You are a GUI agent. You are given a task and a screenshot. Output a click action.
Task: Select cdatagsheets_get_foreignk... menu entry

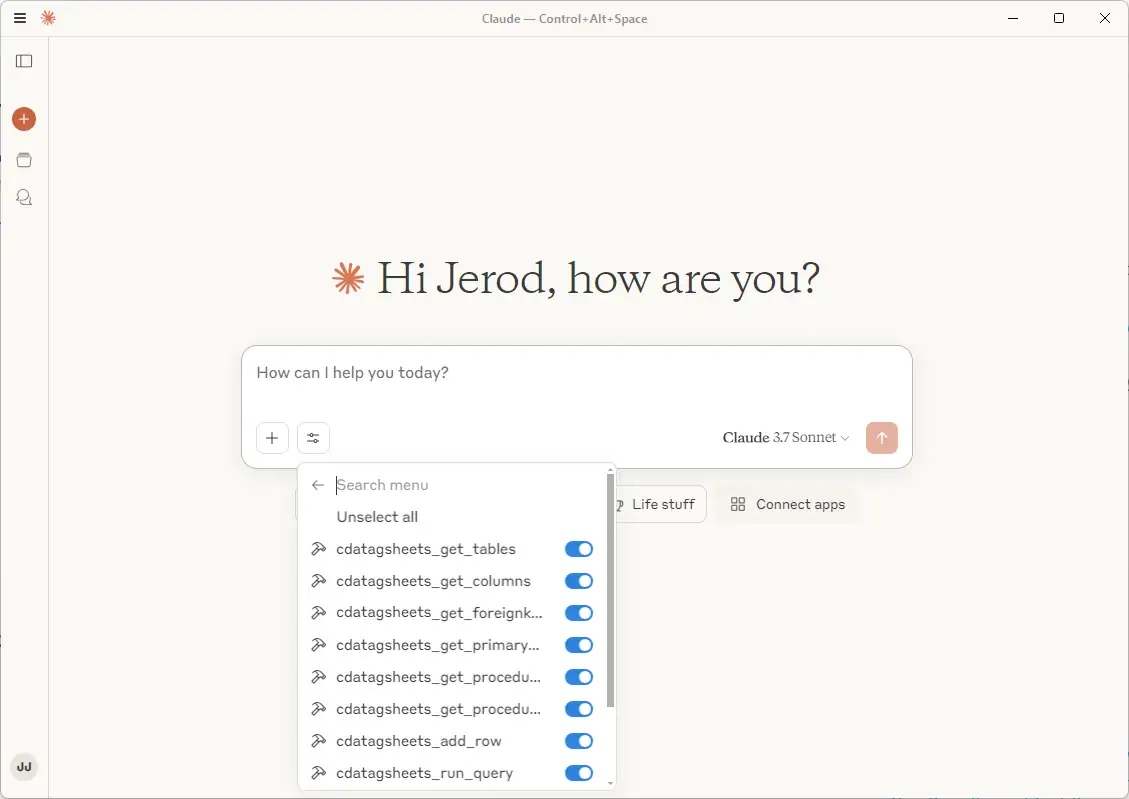tap(439, 613)
